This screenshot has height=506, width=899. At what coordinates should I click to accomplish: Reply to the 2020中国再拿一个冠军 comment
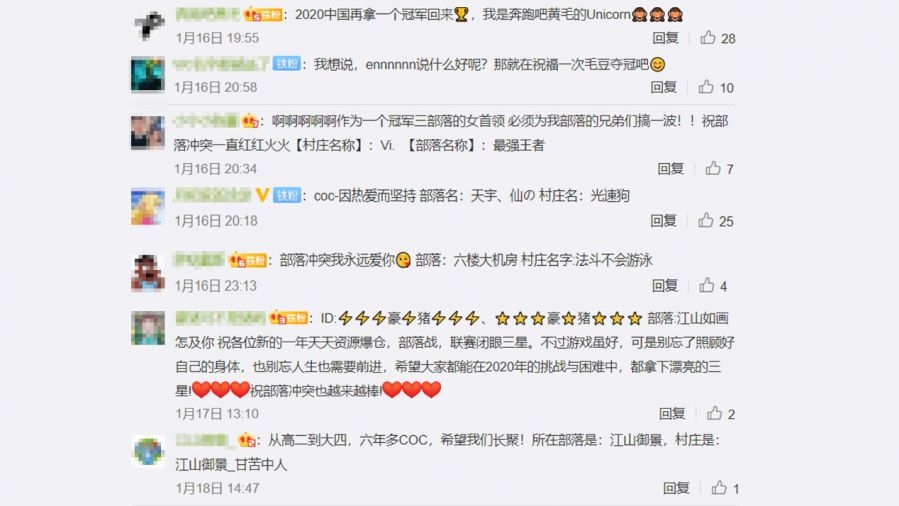tap(666, 38)
